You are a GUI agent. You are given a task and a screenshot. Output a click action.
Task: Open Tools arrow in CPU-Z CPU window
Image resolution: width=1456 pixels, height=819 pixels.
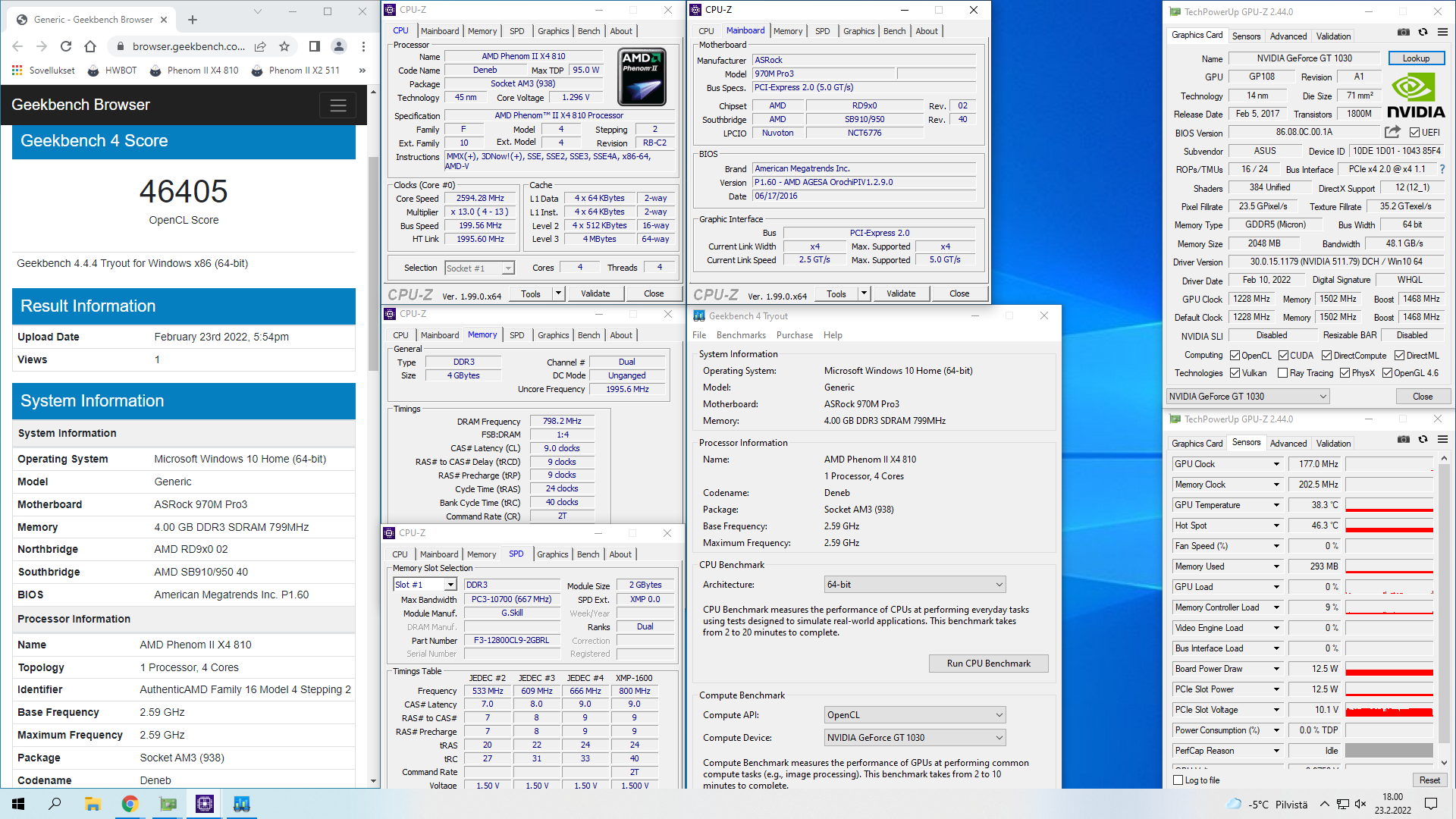tap(558, 293)
